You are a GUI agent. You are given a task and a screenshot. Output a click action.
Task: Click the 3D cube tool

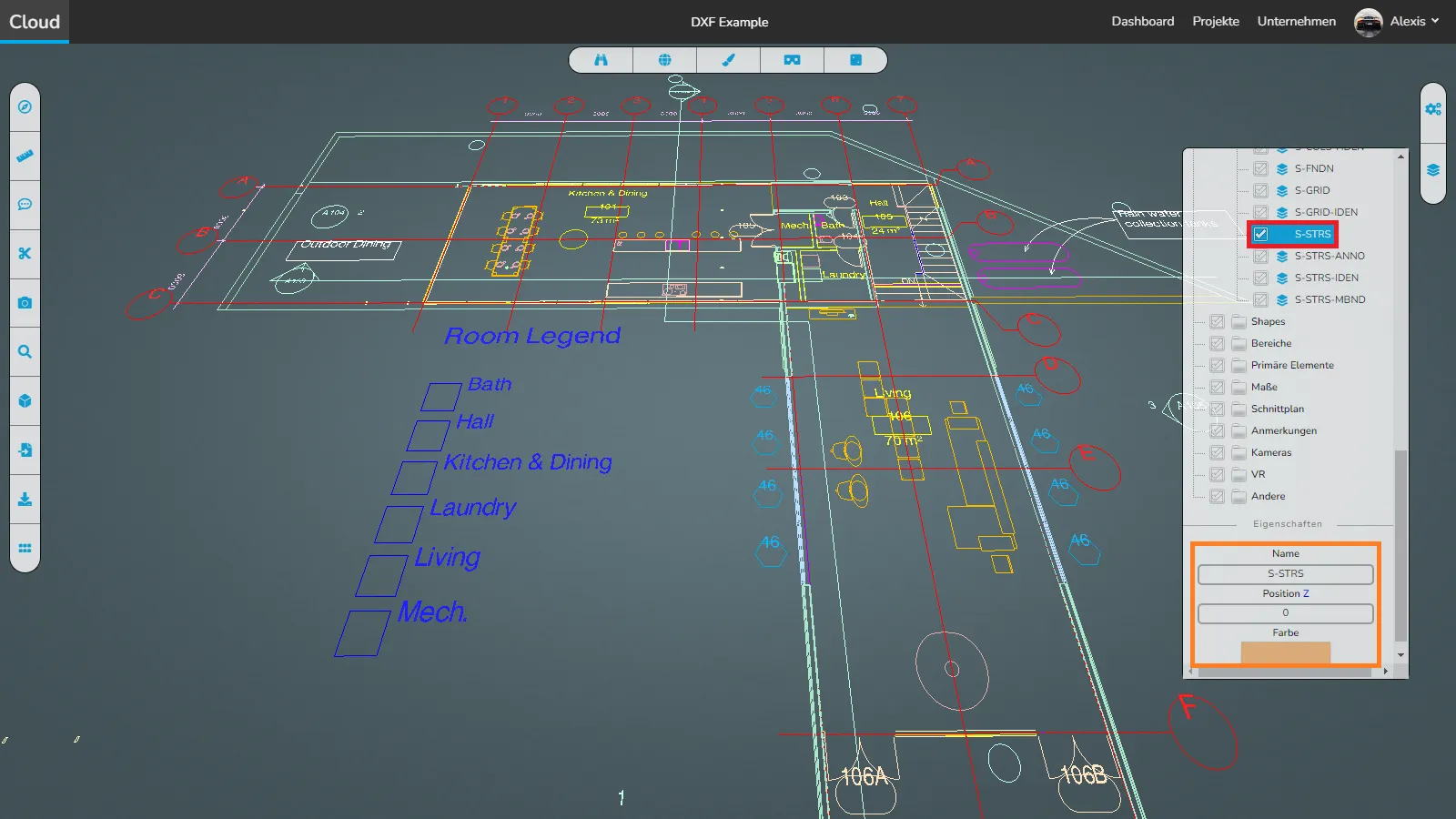(25, 401)
